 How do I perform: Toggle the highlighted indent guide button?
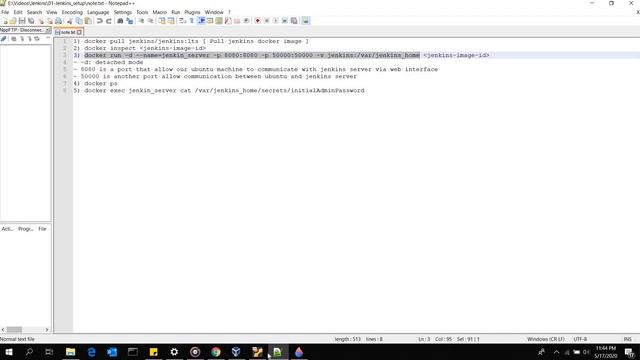click(x=201, y=21)
